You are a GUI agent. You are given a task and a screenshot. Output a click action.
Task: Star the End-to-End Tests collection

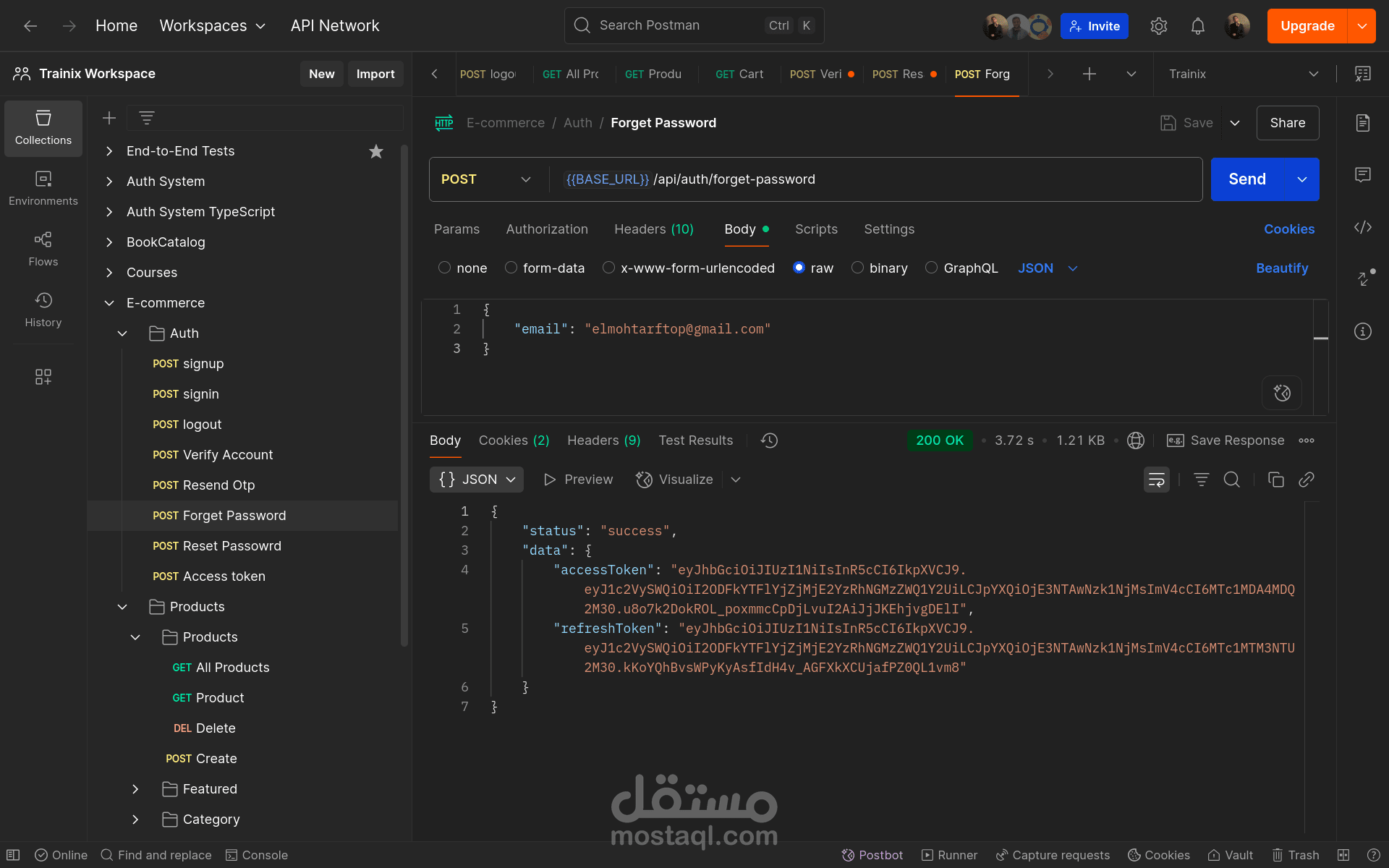tap(376, 151)
